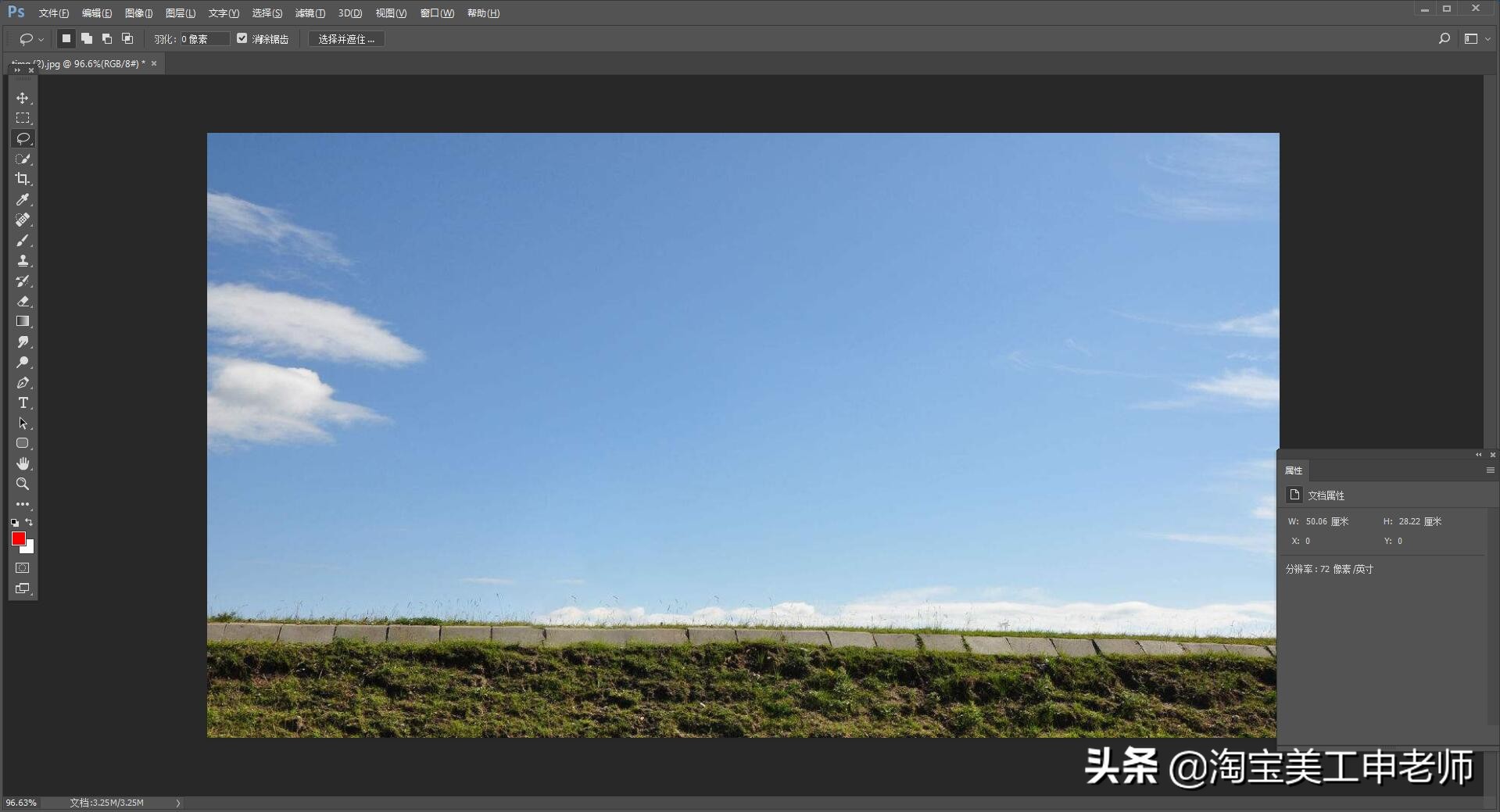The width and height of the screenshot is (1500, 812).
Task: Expand the status bar info arrow
Action: tap(178, 803)
